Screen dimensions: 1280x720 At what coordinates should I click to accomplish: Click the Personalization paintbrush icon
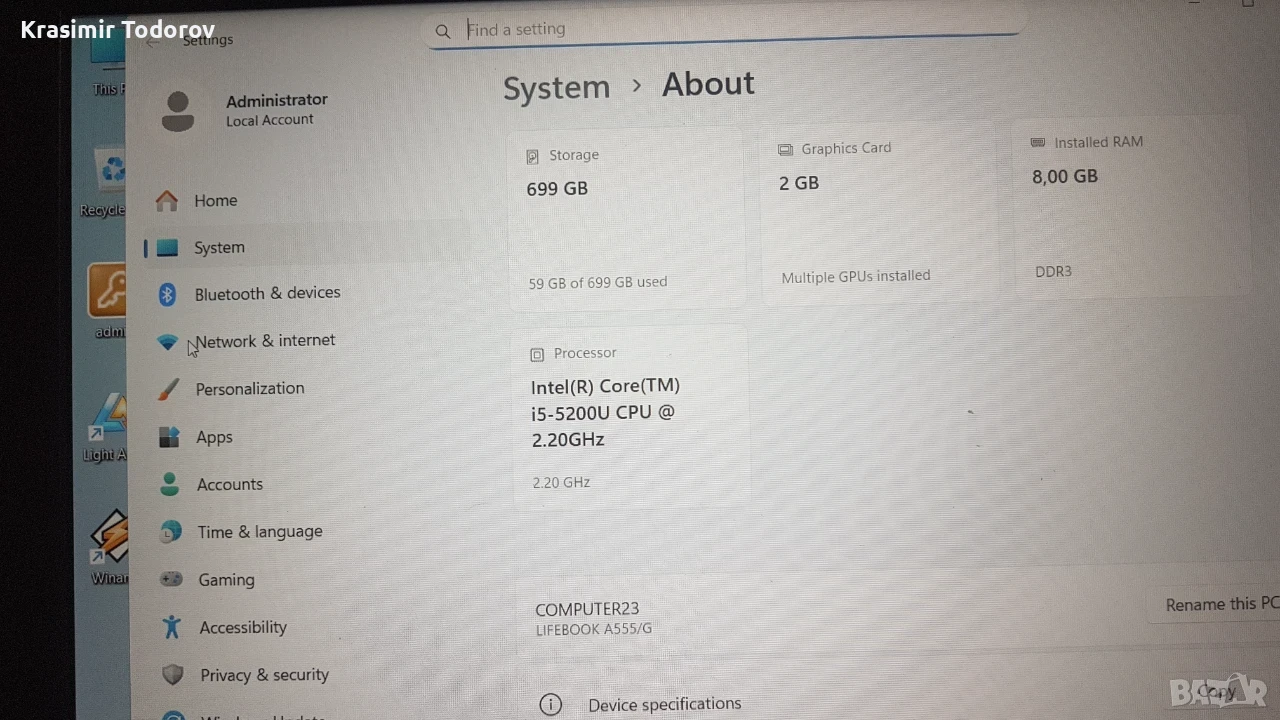pyautogui.click(x=168, y=389)
